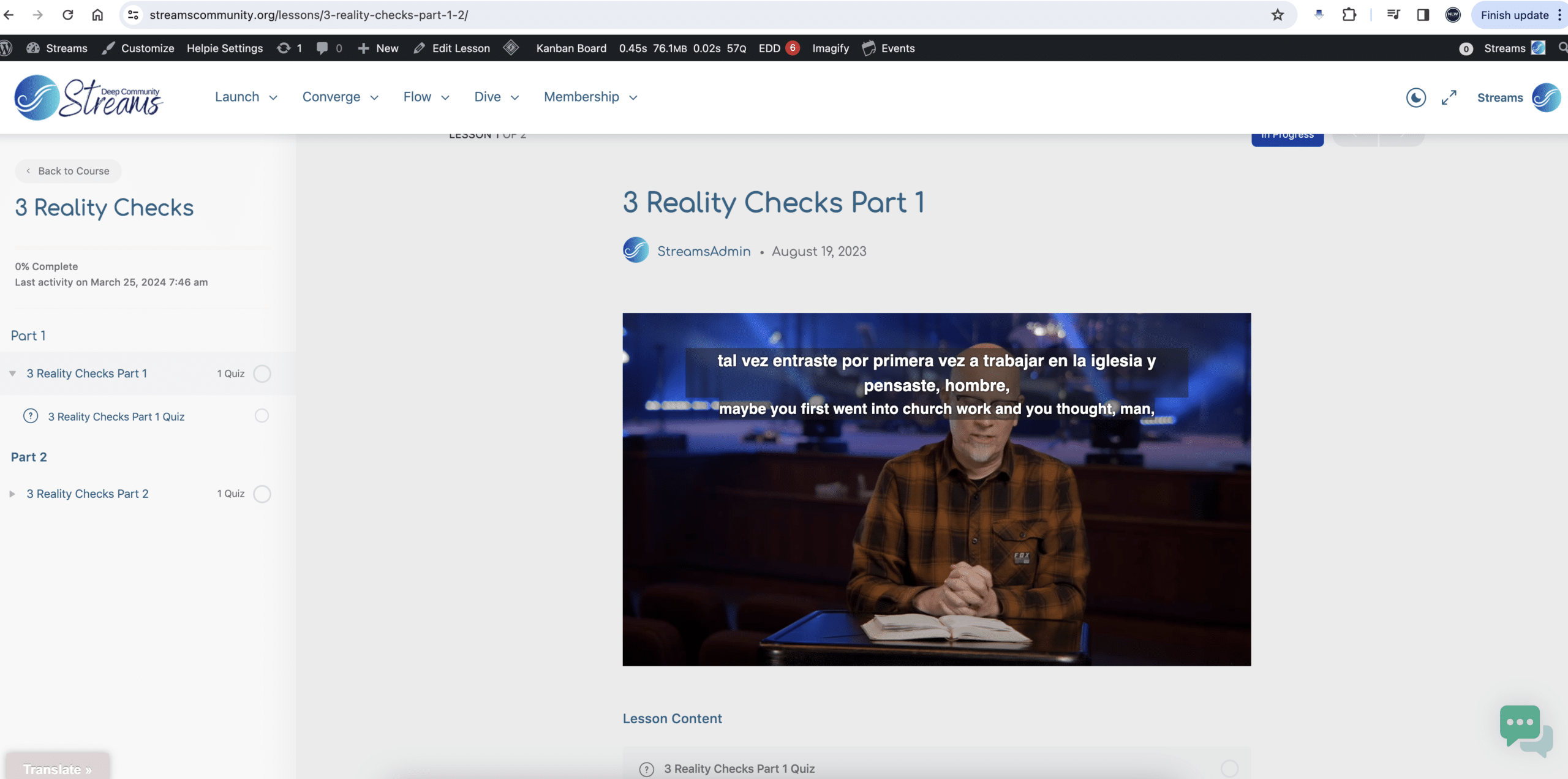1568x779 pixels.
Task: Click the fullscreen expand arrows icon
Action: (1449, 97)
